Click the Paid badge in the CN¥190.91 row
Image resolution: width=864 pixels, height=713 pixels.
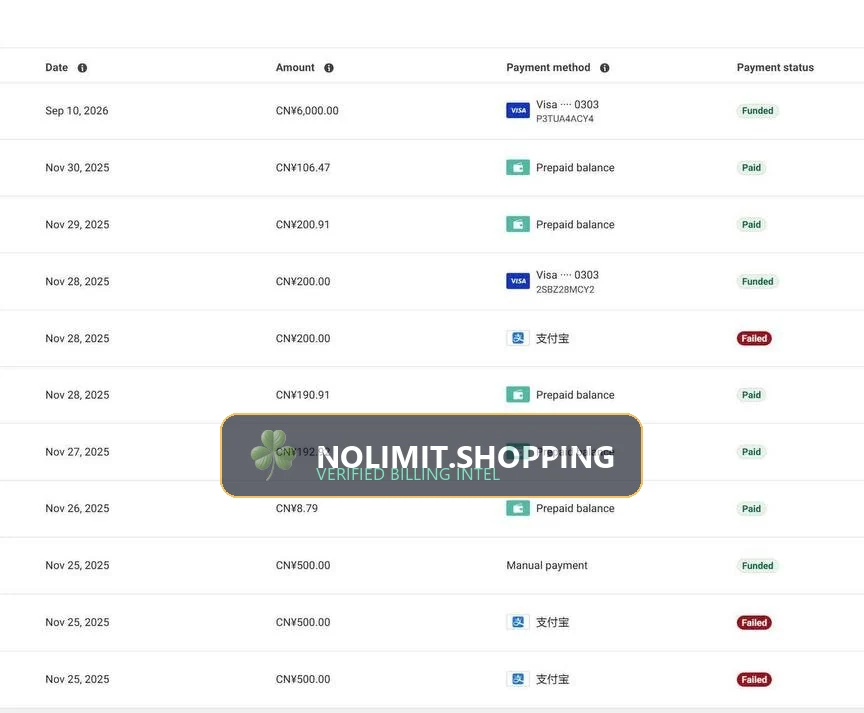coord(751,395)
